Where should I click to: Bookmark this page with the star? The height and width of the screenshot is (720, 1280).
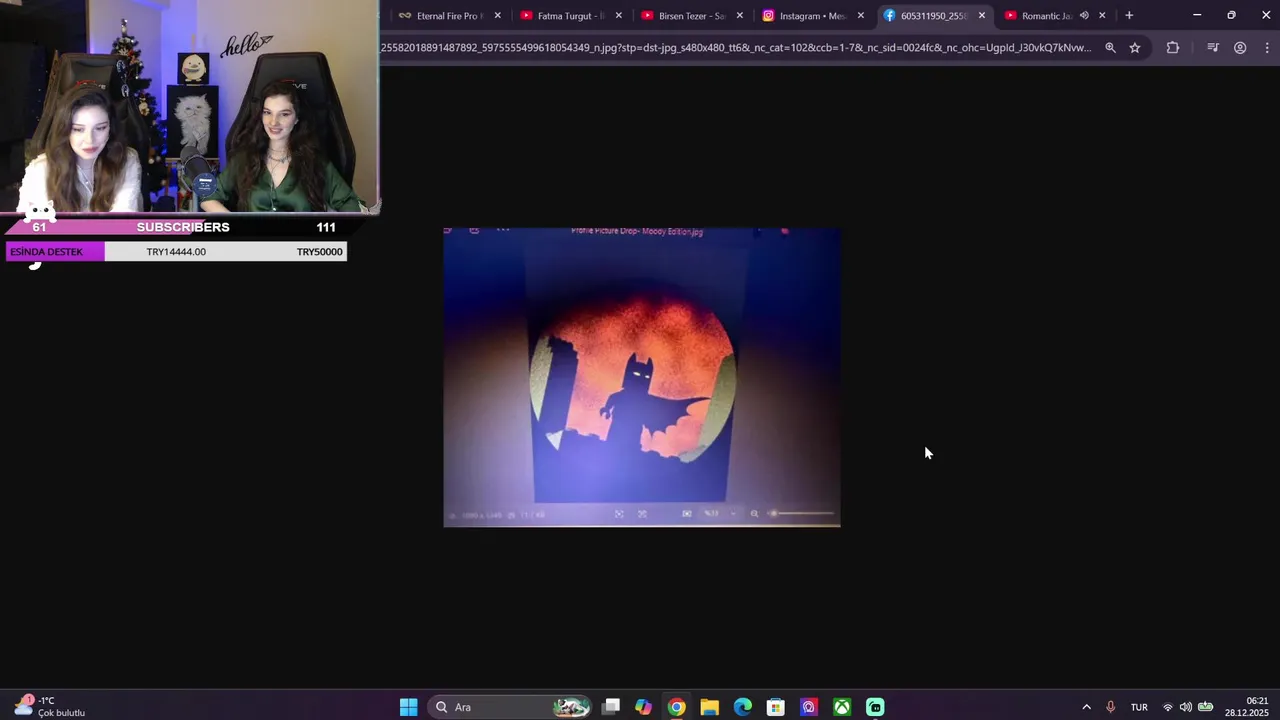[1135, 47]
